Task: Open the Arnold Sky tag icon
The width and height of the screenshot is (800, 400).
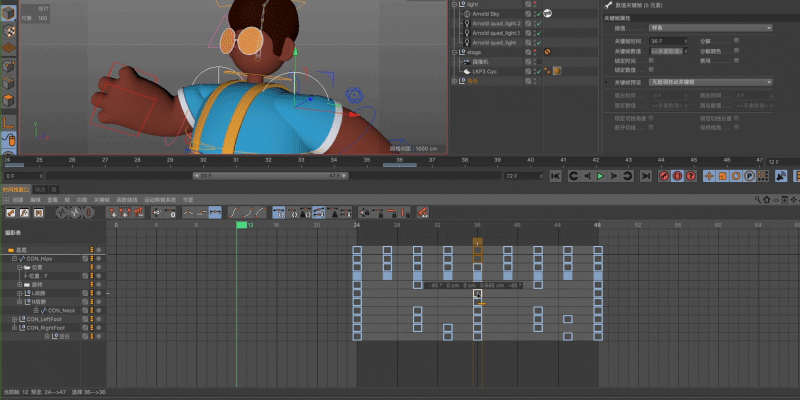Action: 547,14
